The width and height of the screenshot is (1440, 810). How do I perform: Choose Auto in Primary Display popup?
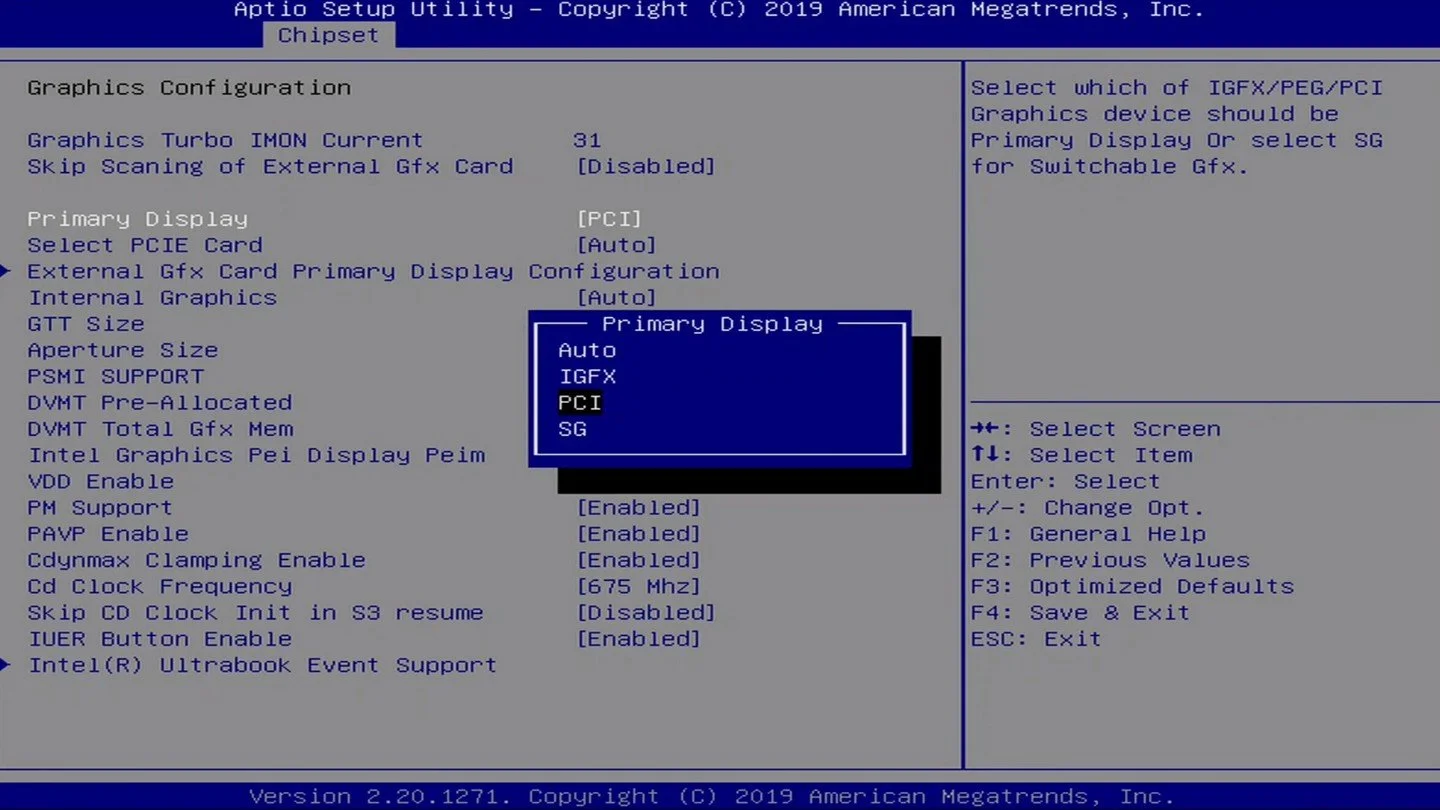click(x=587, y=350)
